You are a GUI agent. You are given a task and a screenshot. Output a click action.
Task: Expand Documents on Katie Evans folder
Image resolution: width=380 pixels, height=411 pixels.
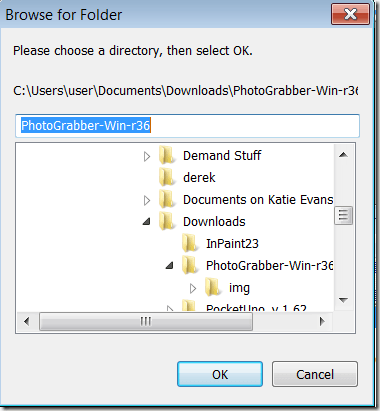pos(147,200)
